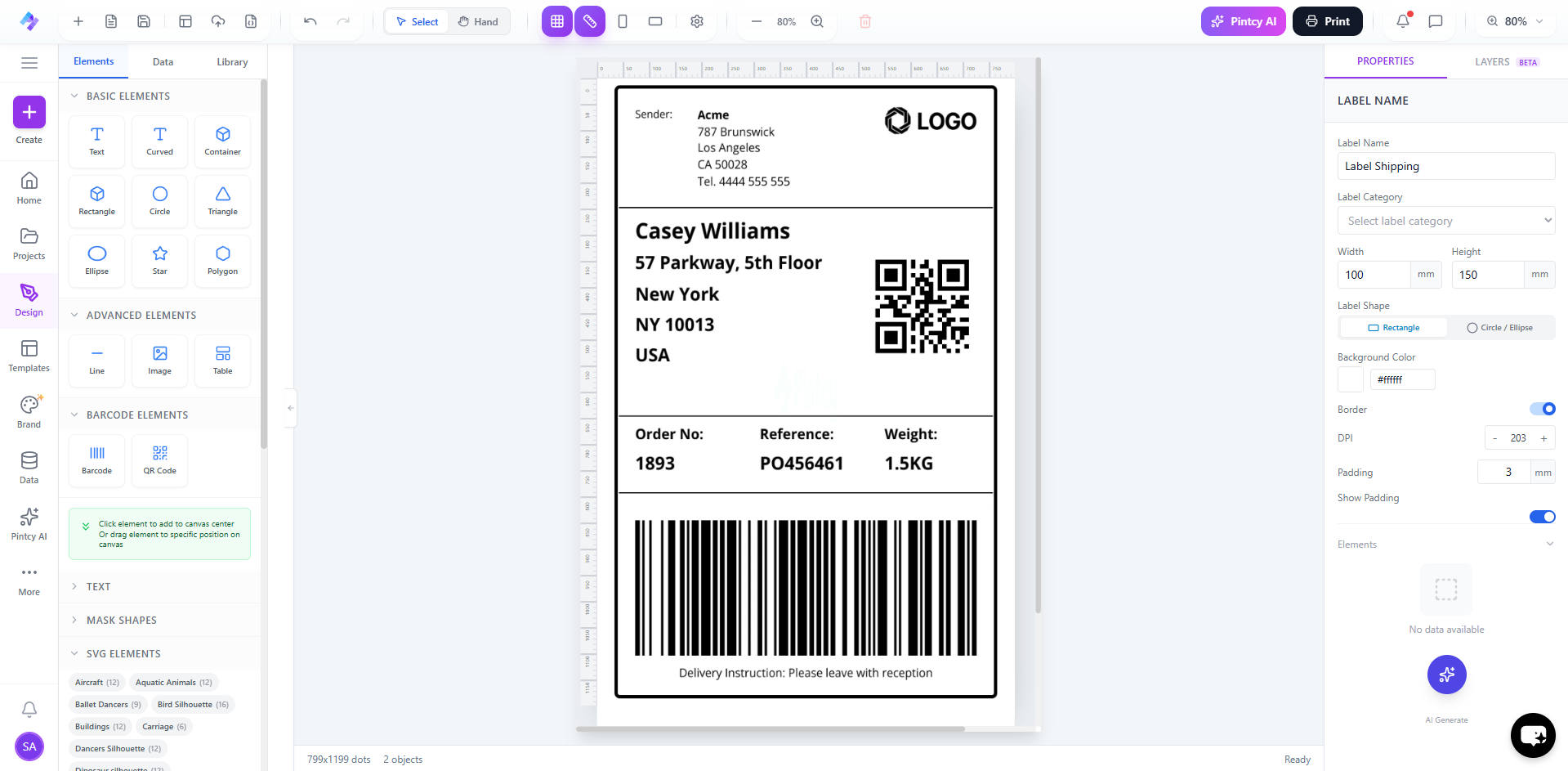Viewport: 1568px width, 771px height.
Task: Open the comments speech bubble icon
Action: tap(1436, 21)
